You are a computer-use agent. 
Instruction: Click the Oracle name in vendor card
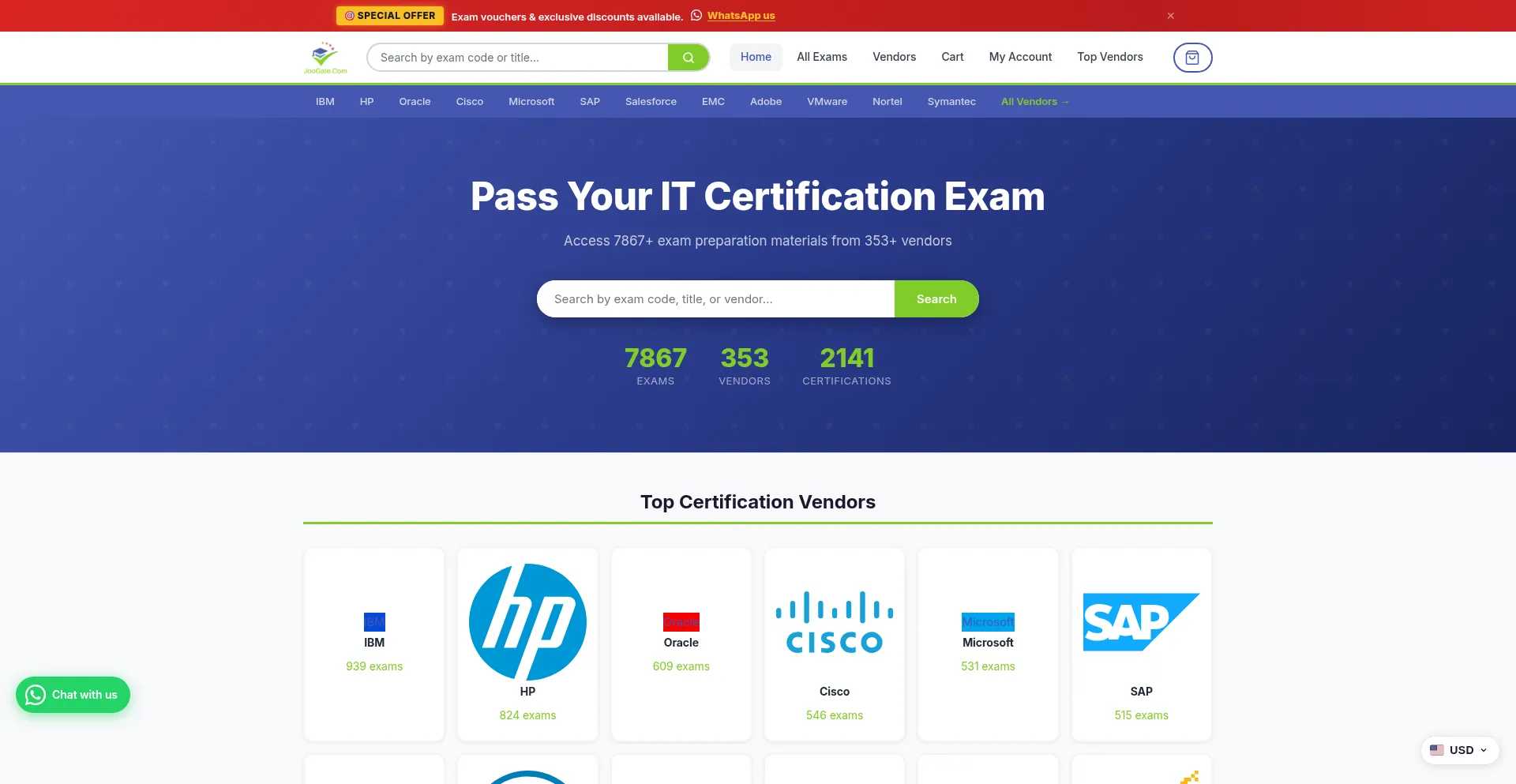pyautogui.click(x=681, y=643)
